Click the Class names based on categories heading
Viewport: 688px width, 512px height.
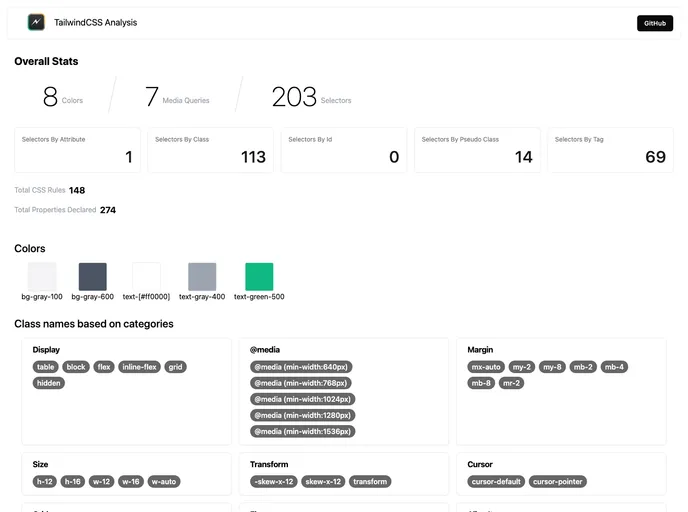(94, 324)
